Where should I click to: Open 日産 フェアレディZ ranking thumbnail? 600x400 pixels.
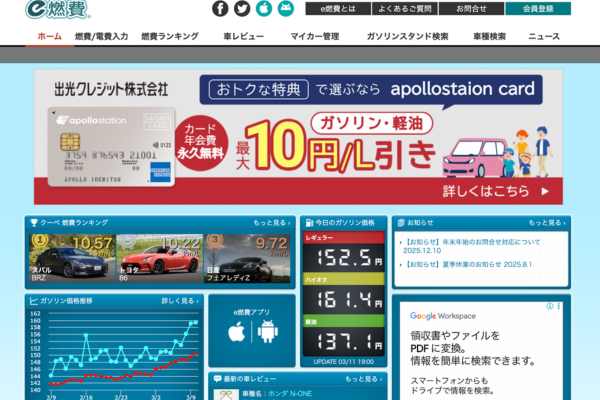(247, 258)
